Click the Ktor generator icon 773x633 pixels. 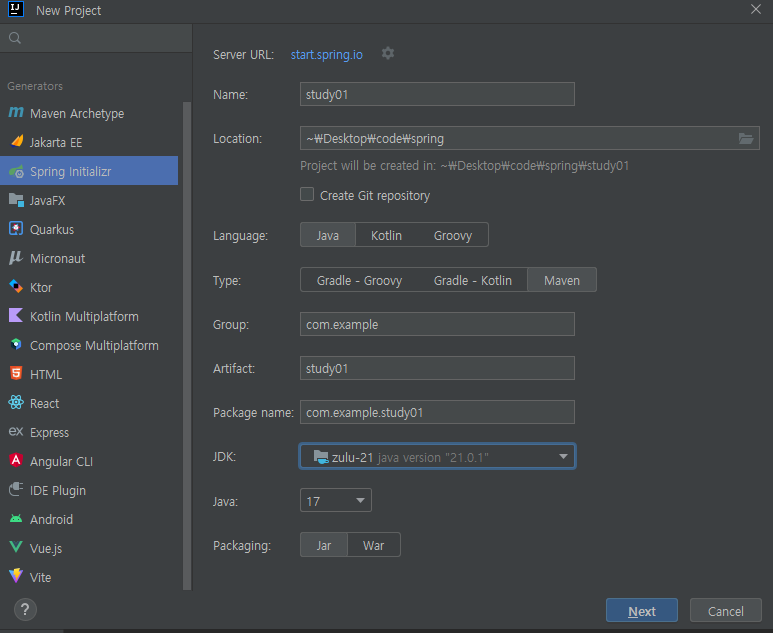(x=16, y=286)
